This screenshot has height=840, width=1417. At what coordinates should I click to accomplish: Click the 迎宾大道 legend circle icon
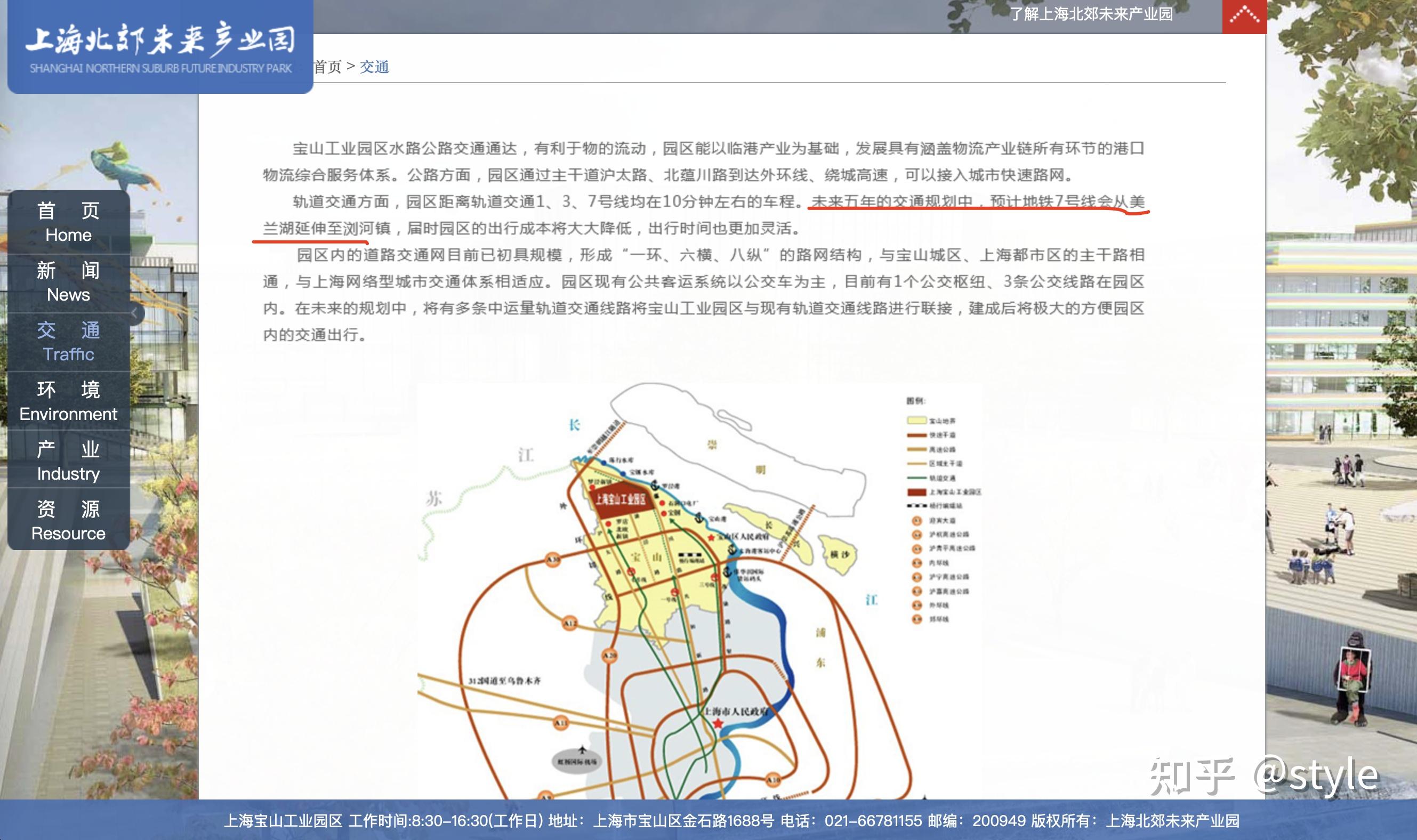coord(918,521)
